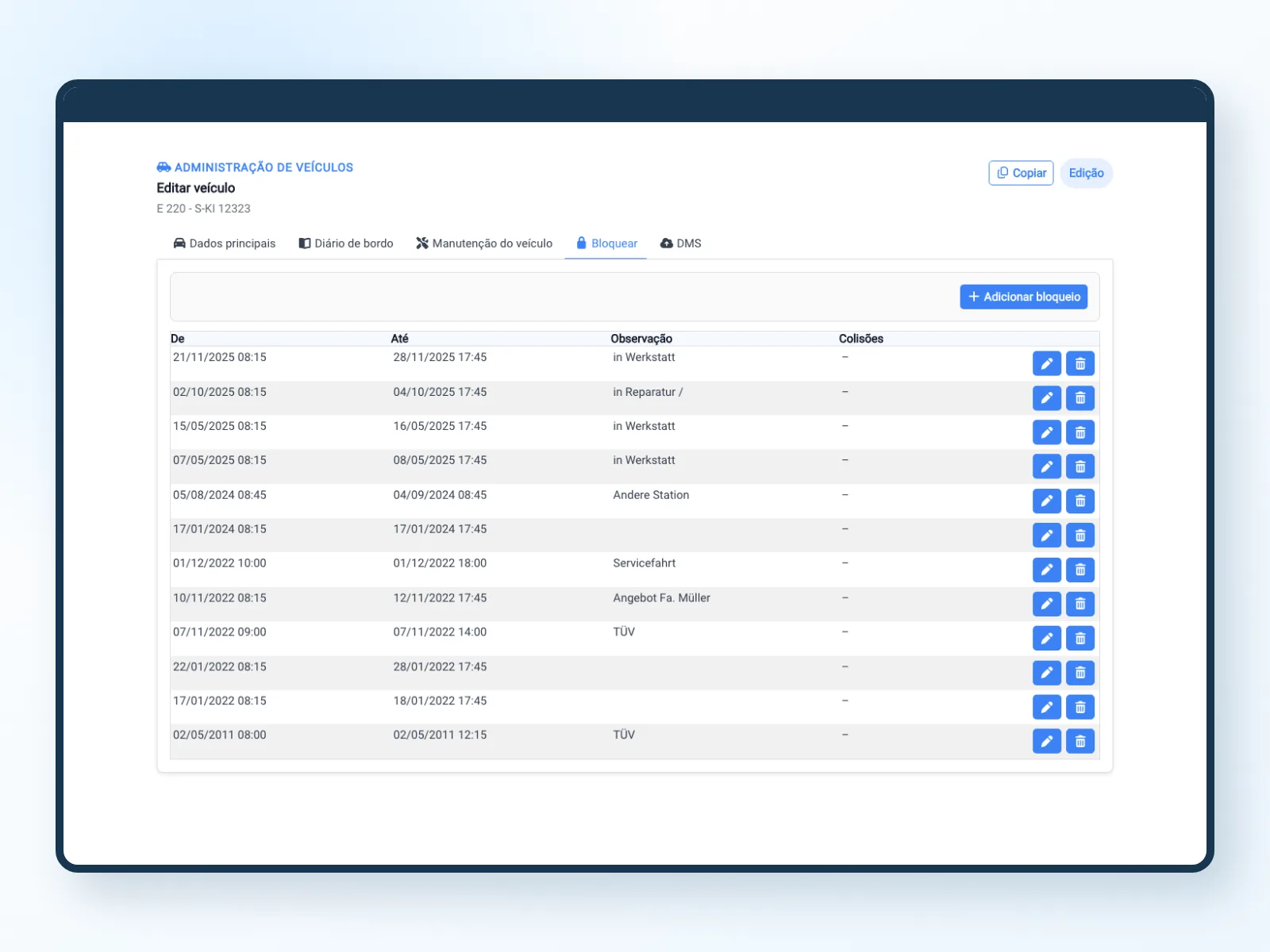Edit the Andere Station block
The width and height of the screenshot is (1270, 952).
(1047, 501)
